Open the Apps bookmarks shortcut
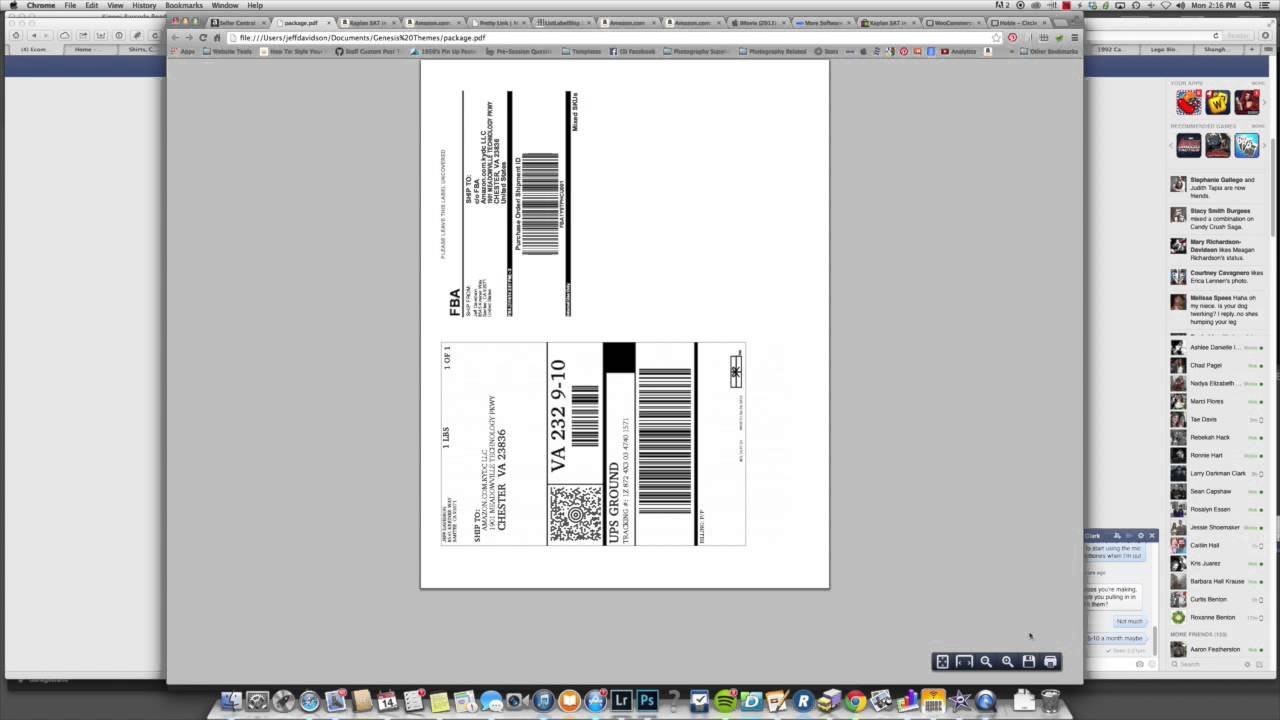 click(x=183, y=51)
